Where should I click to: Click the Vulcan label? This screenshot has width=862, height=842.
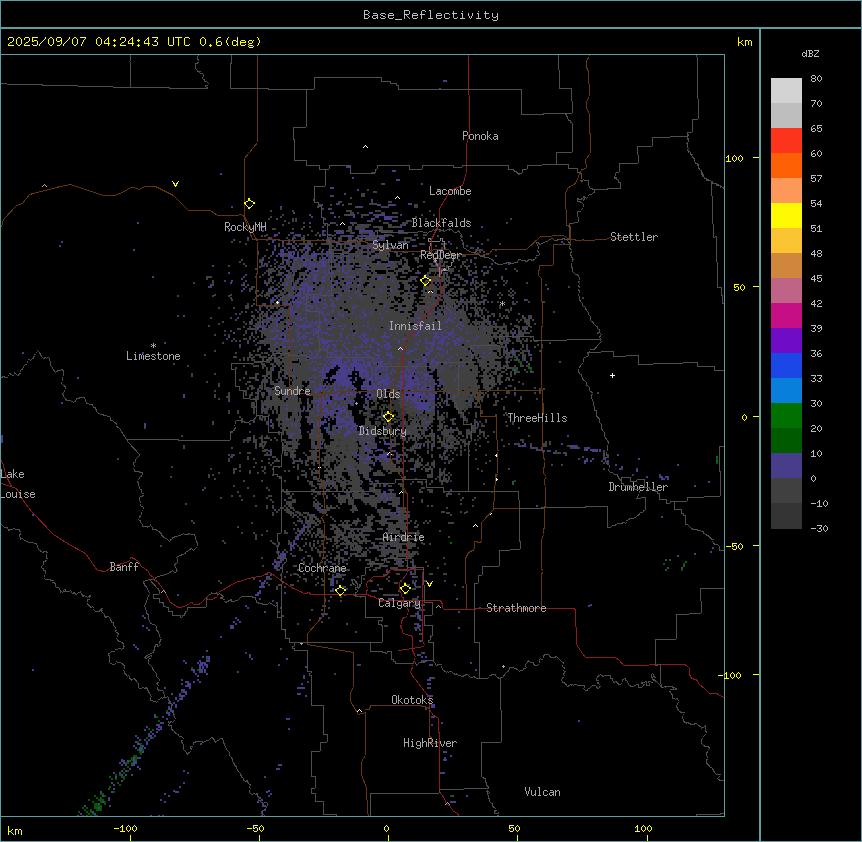(543, 792)
